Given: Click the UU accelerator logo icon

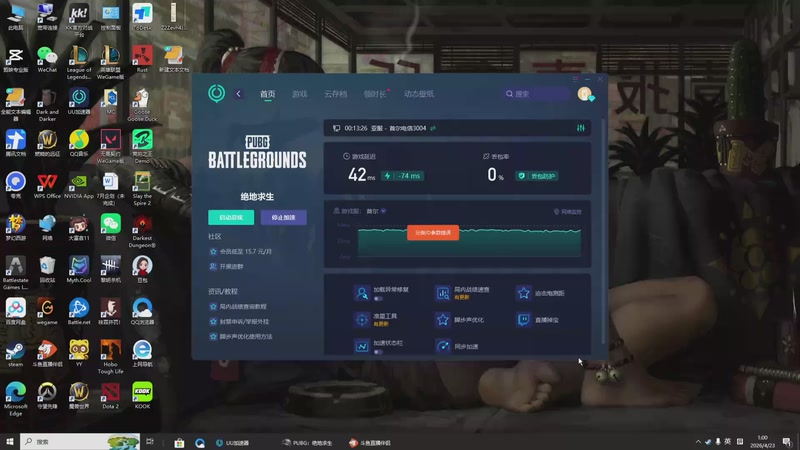Looking at the screenshot, I should 216,93.
